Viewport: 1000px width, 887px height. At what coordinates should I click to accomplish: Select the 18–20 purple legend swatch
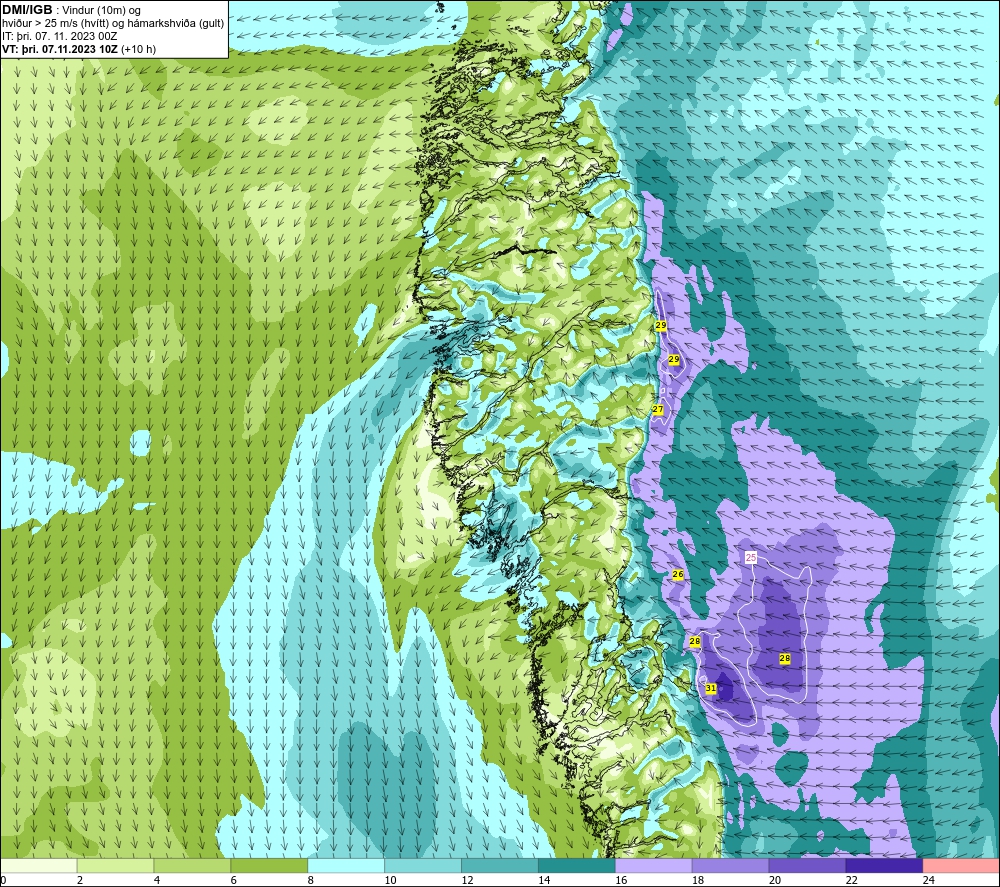click(730, 865)
